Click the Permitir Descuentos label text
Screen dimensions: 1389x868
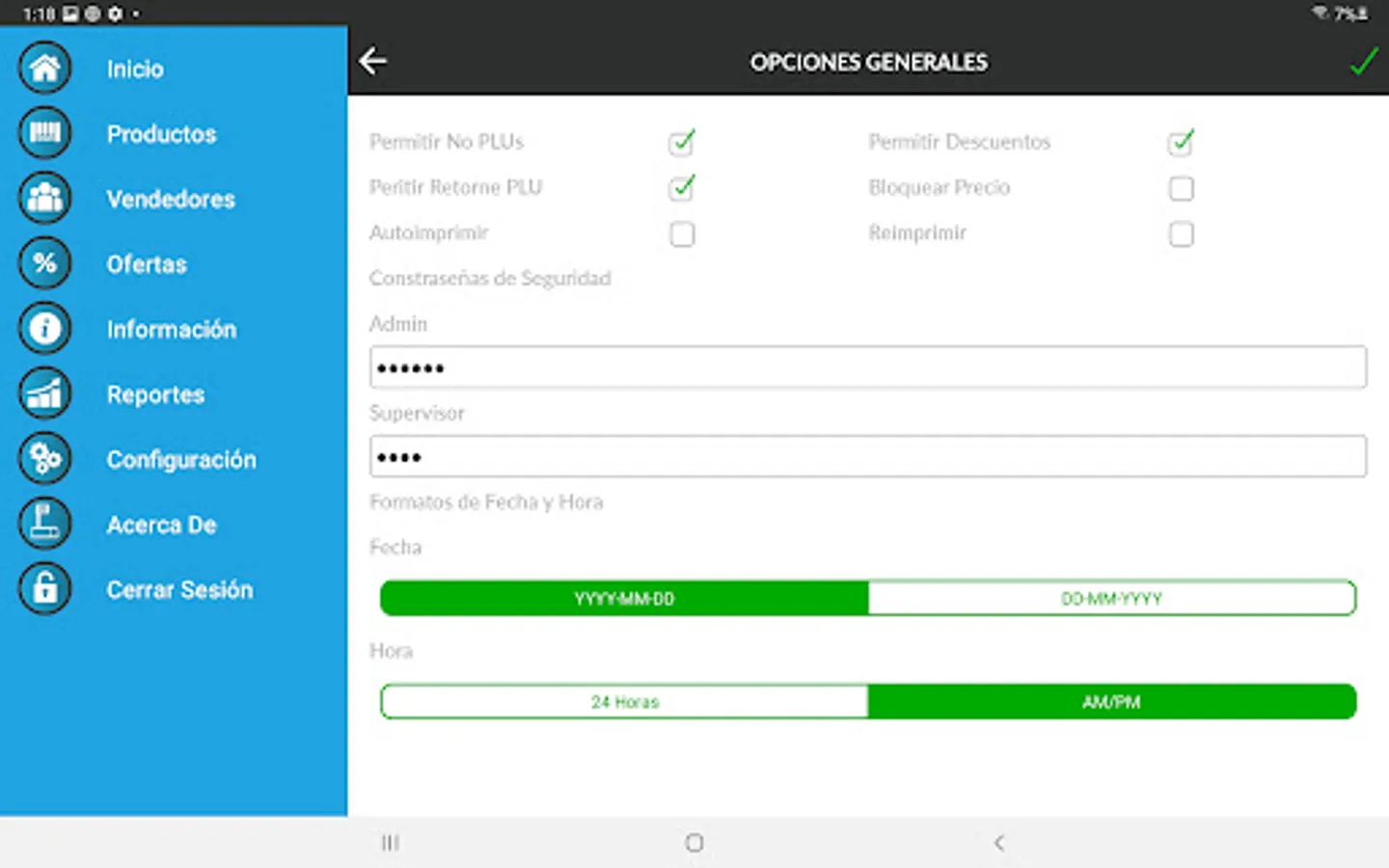pyautogui.click(x=960, y=142)
